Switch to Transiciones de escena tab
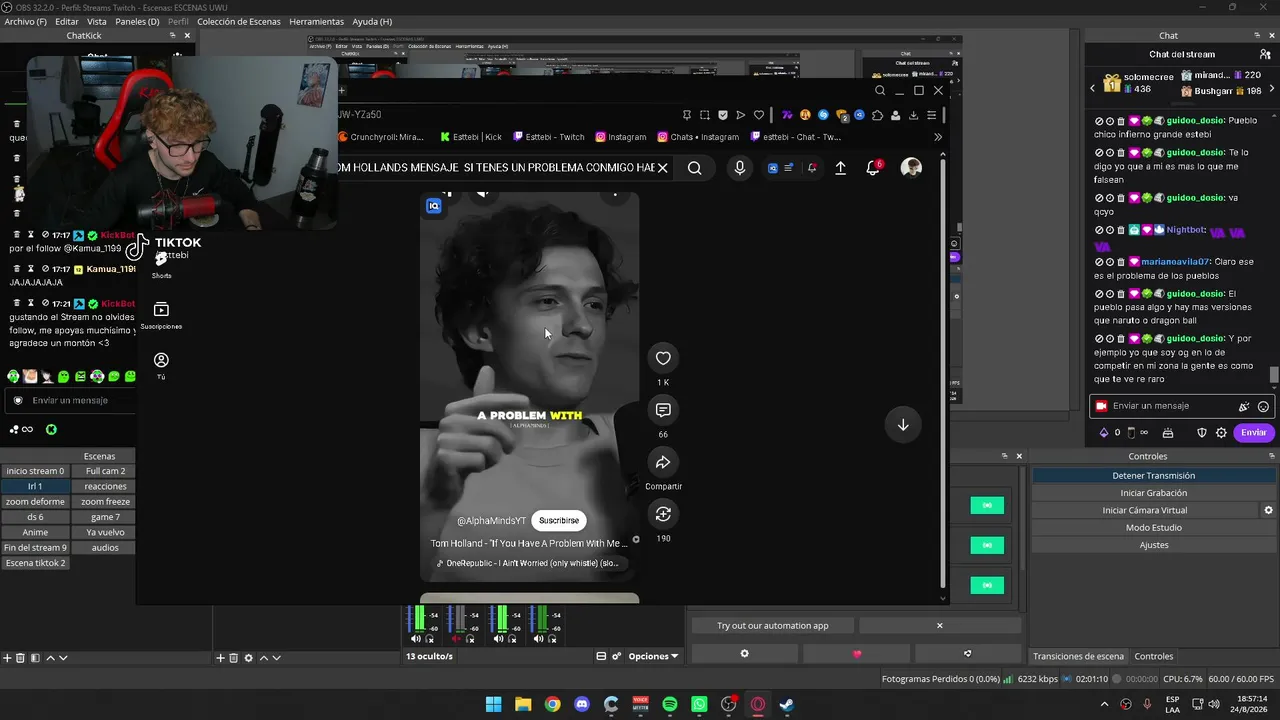This screenshot has height=720, width=1280. (x=1078, y=657)
